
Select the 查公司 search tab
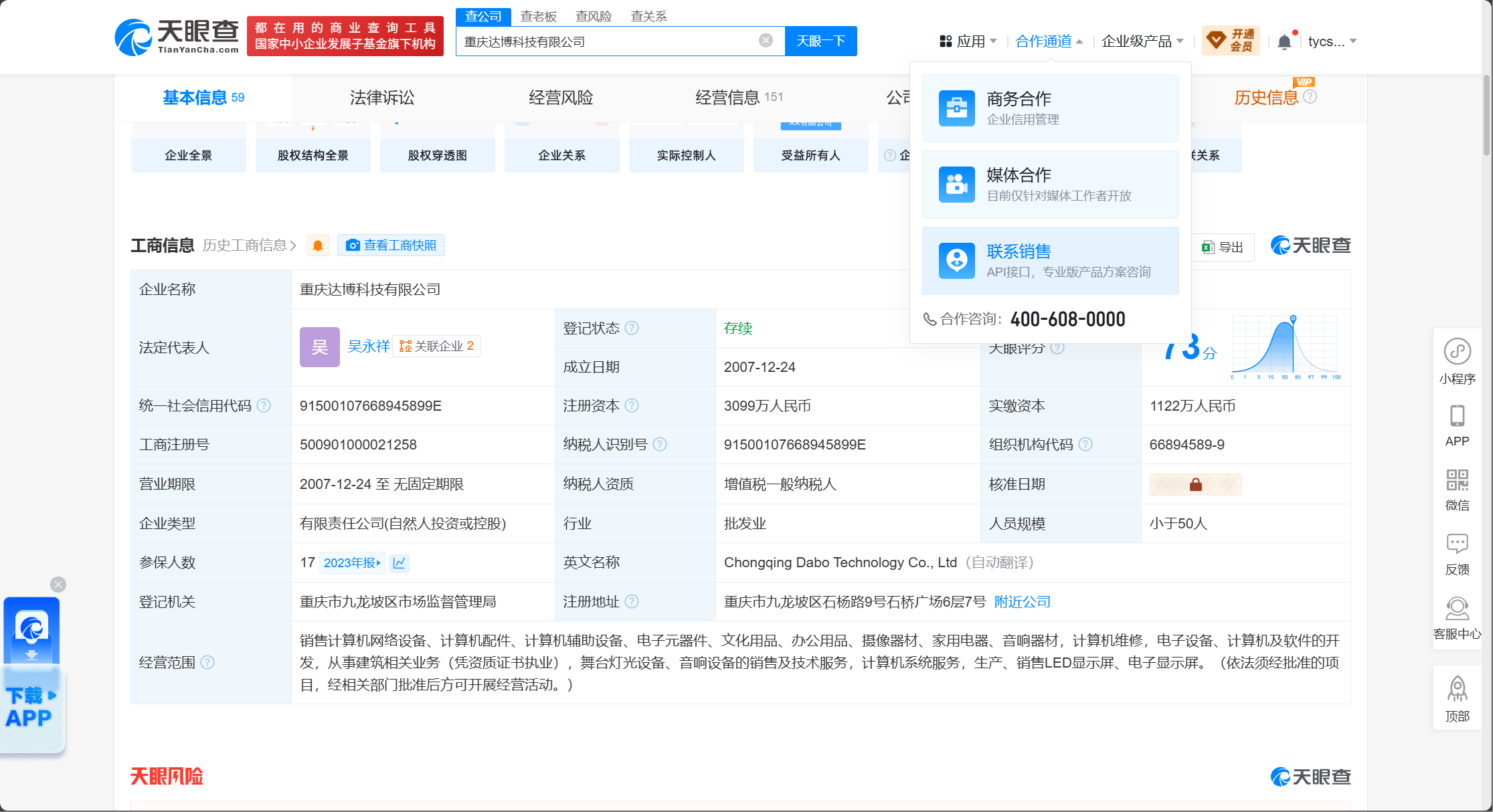[x=483, y=17]
